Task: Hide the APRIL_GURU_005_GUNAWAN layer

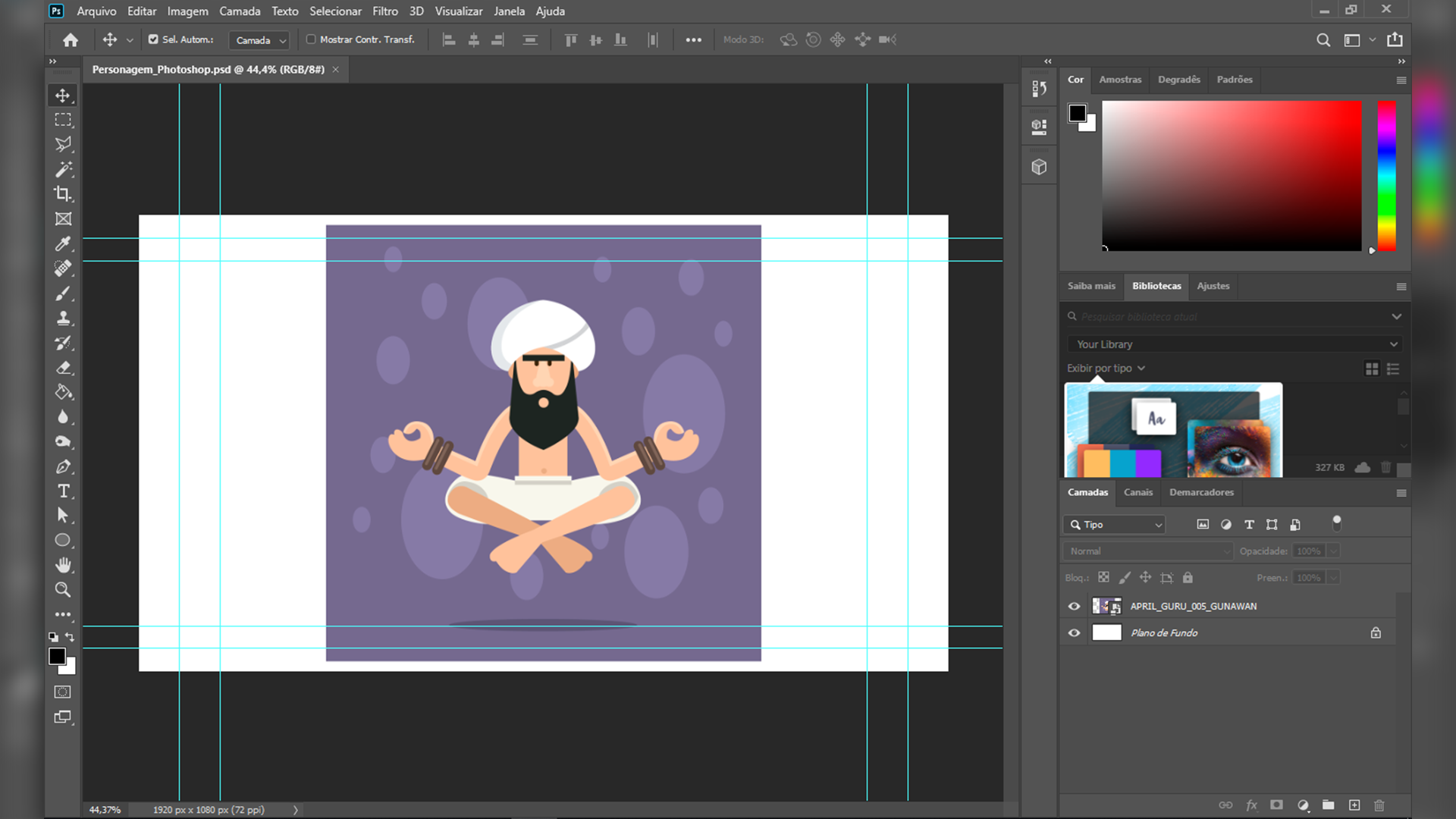Action: tap(1074, 606)
